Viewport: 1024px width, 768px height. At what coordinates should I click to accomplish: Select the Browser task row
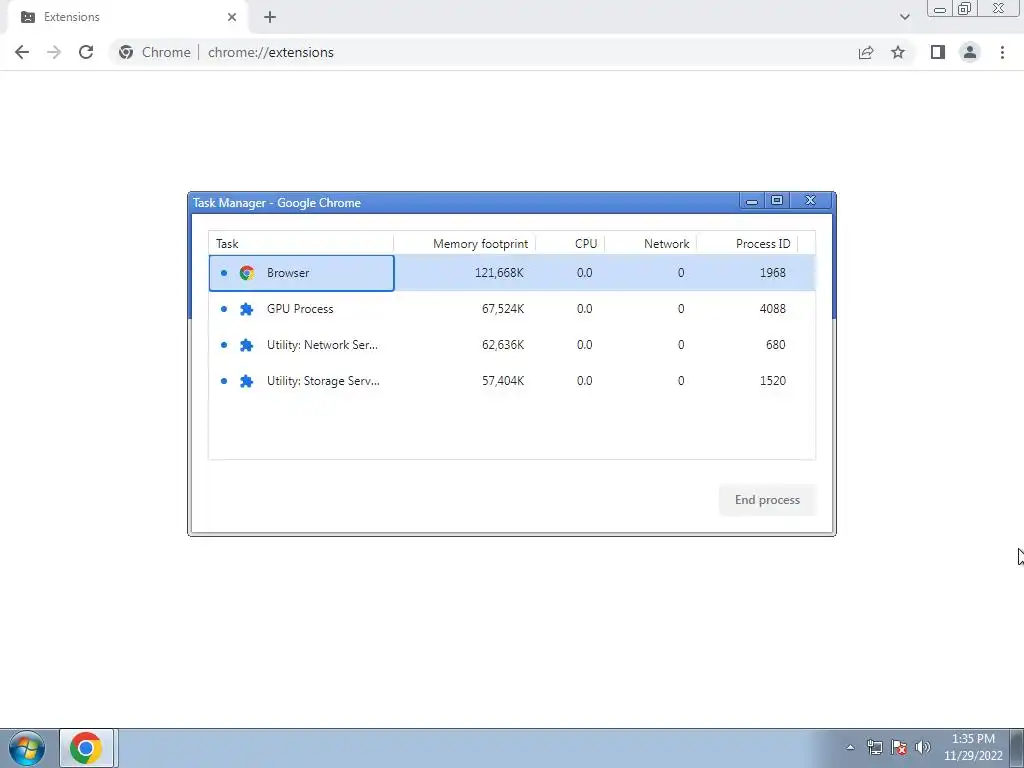point(512,273)
